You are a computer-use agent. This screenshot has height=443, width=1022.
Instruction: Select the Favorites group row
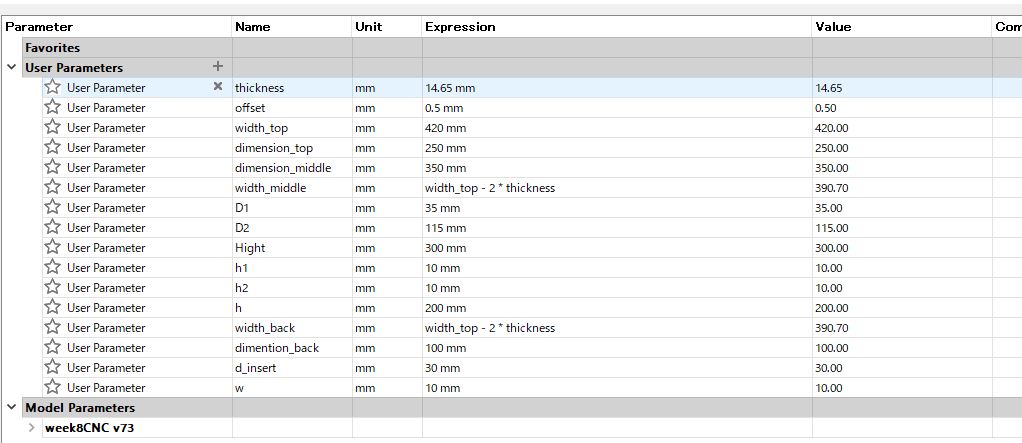point(127,48)
